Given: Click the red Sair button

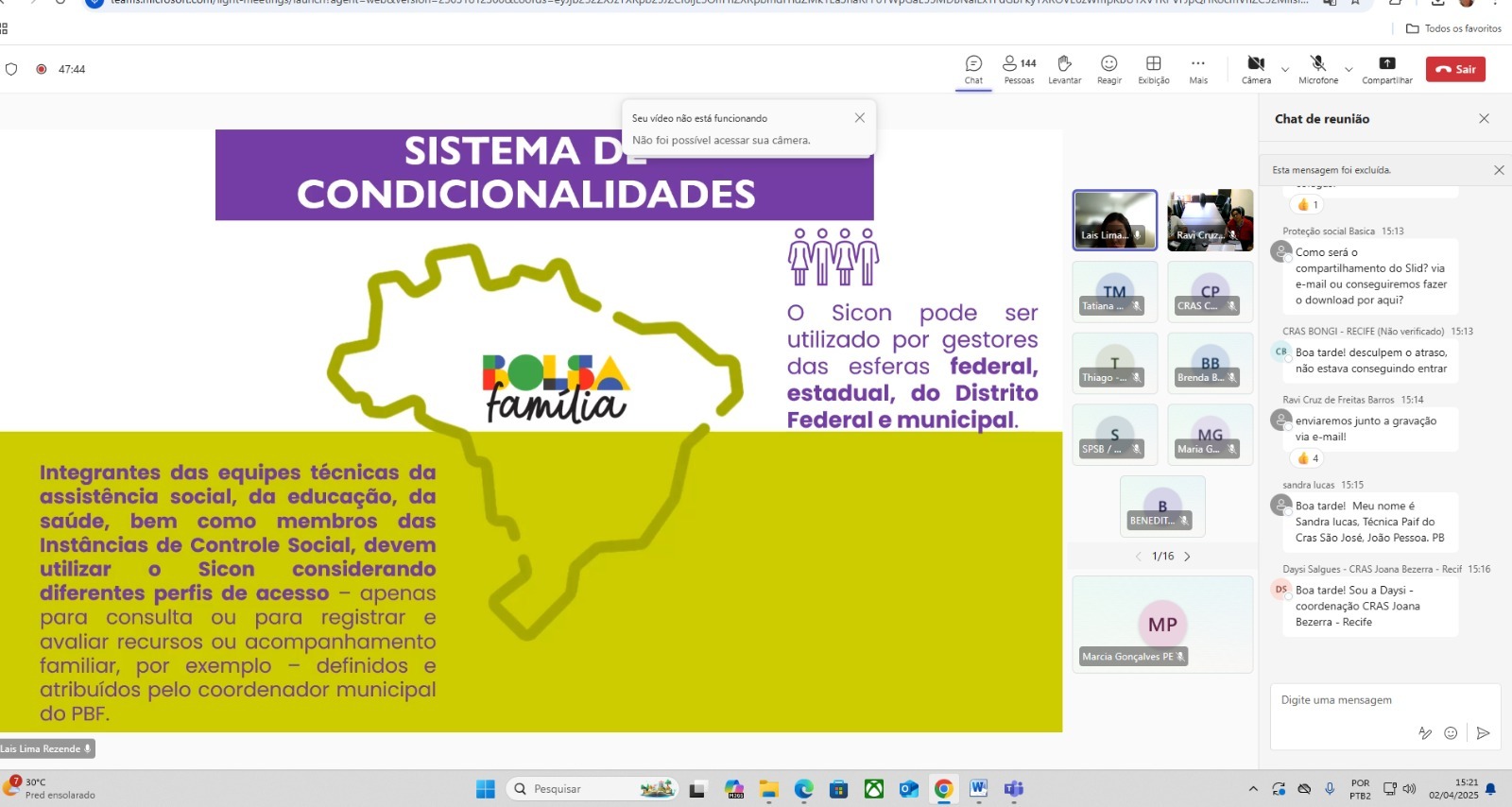Looking at the screenshot, I should click(x=1455, y=69).
